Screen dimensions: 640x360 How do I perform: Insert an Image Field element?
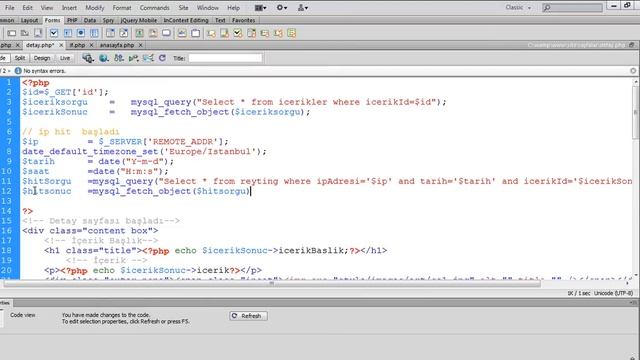tap(140, 33)
